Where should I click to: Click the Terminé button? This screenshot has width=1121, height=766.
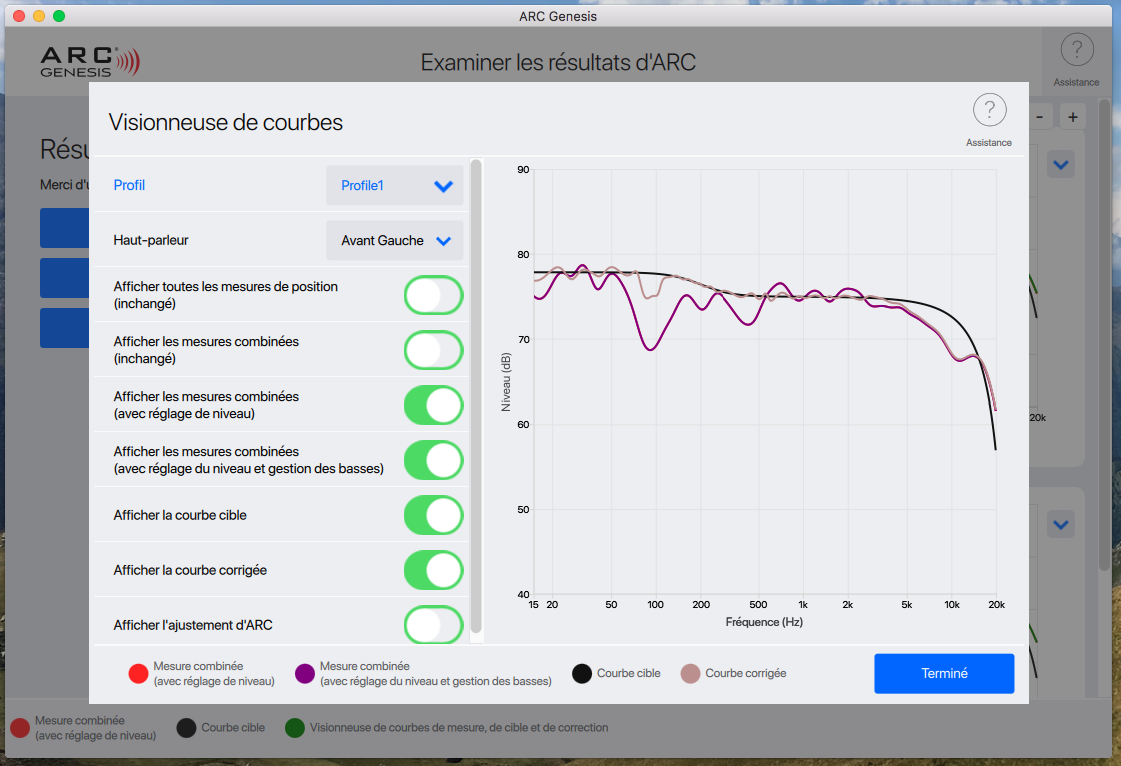pyautogui.click(x=944, y=674)
